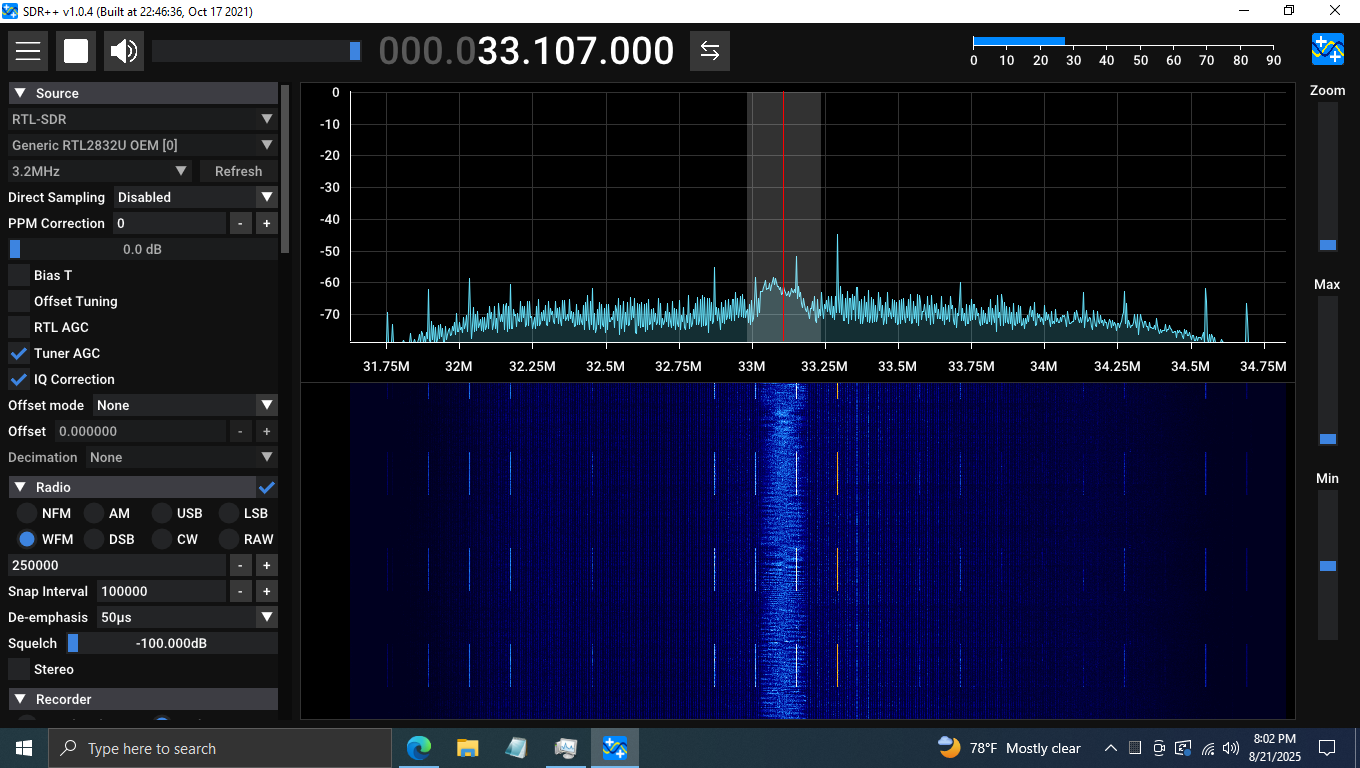
Task: Mute the audio speaker icon
Action: 124,51
